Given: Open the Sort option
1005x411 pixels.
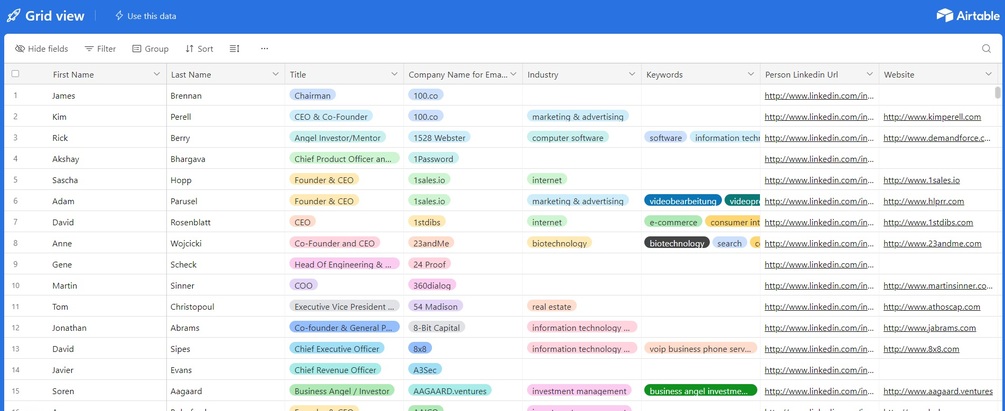Looking at the screenshot, I should [199, 49].
